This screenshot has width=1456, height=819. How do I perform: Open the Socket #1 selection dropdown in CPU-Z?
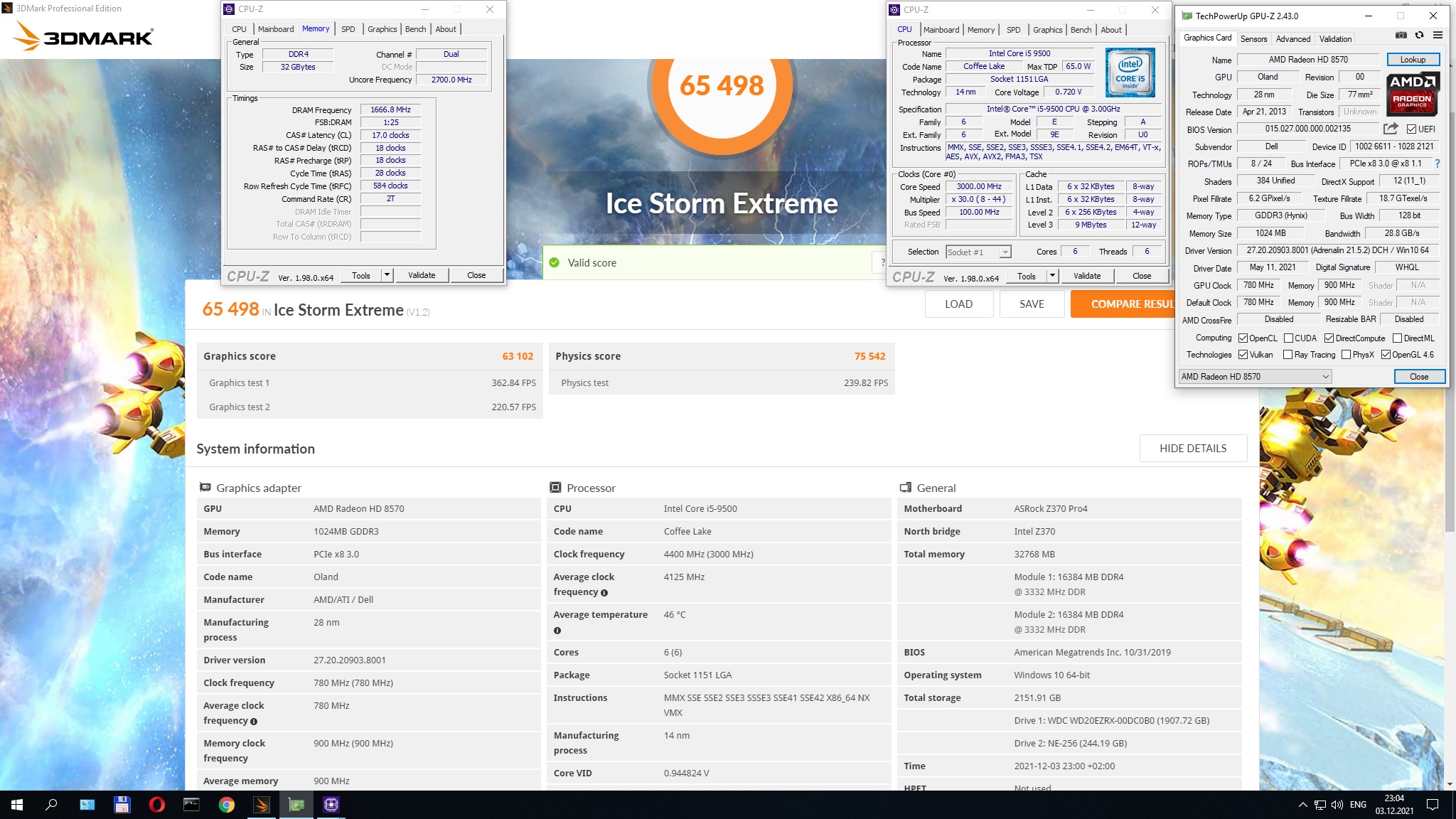coord(978,252)
